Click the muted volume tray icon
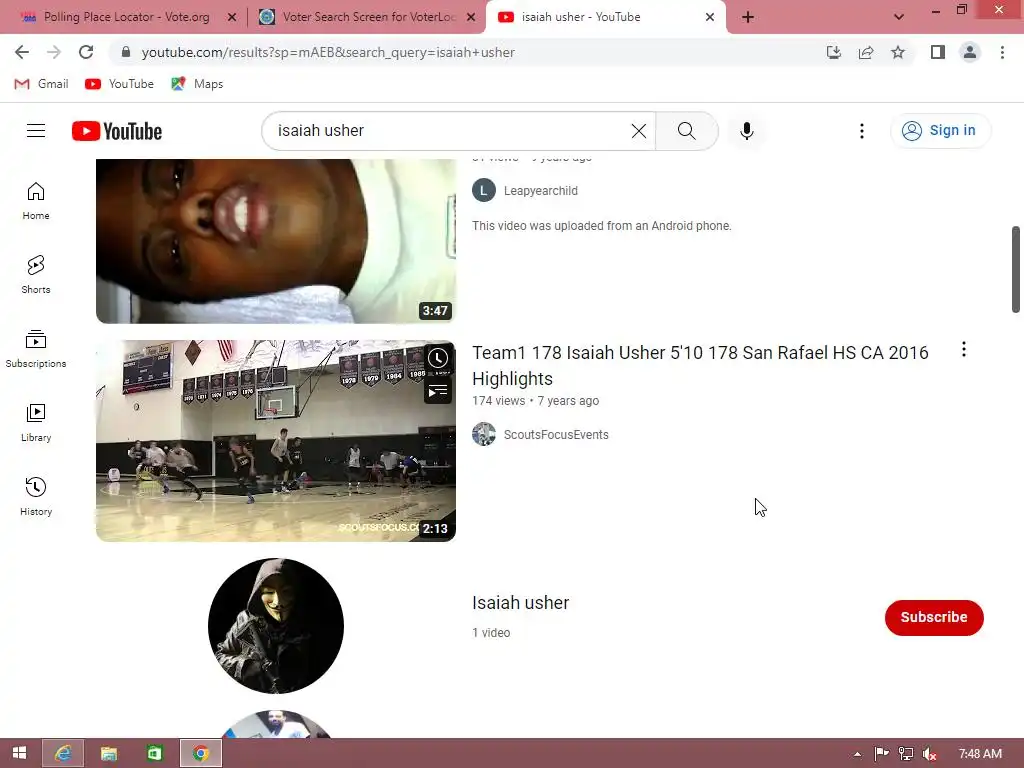 coord(929,754)
